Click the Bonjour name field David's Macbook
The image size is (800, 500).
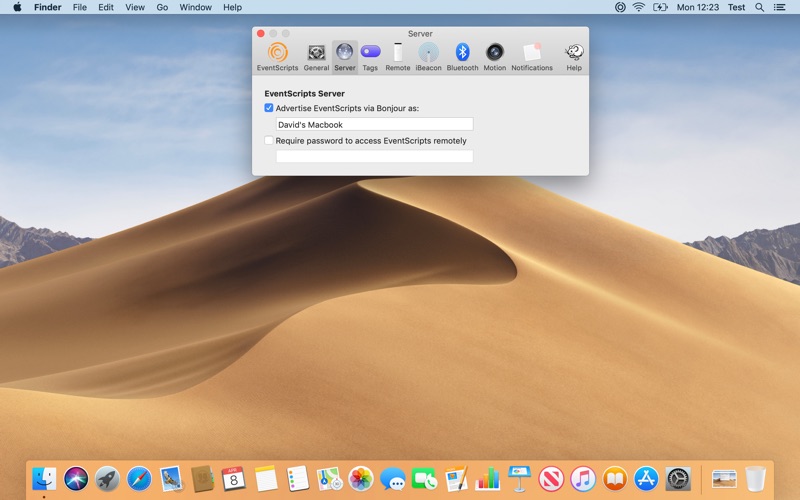click(374, 125)
